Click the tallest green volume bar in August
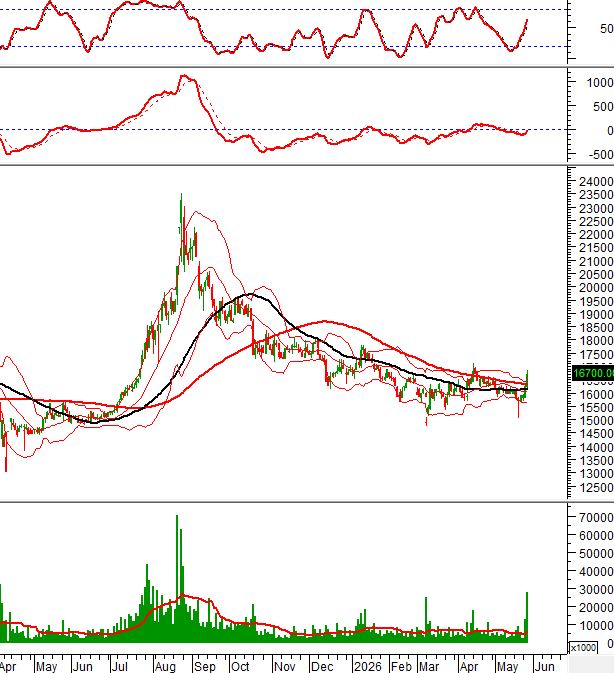Viewport: 614px width, 673px height. [x=177, y=579]
